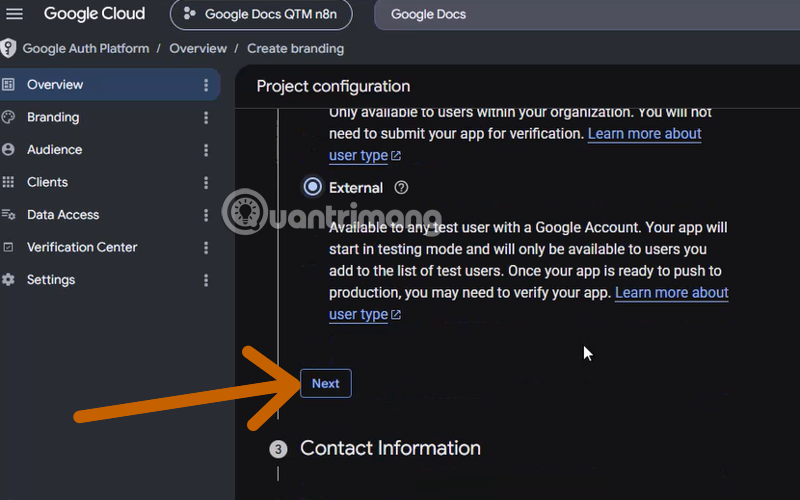Click the Clients grid icon
The height and width of the screenshot is (500, 800).
(x=8, y=182)
